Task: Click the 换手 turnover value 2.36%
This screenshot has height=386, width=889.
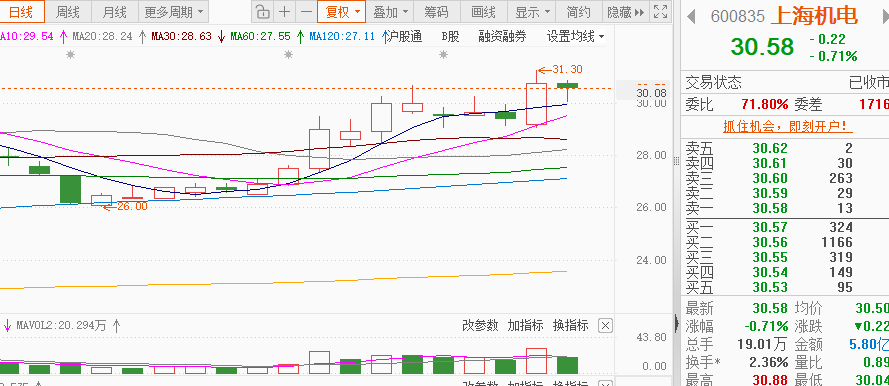Action: (768, 362)
